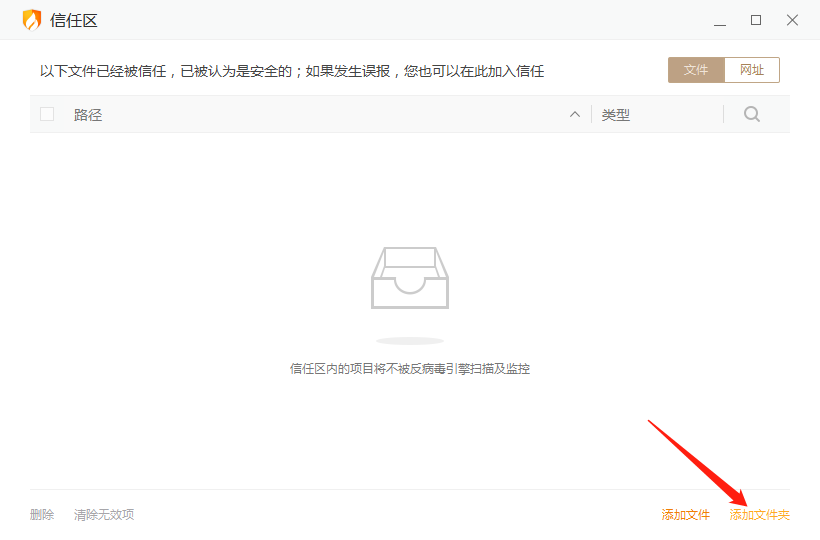Image resolution: width=820 pixels, height=540 pixels.
Task: Open search with the magnifier icon
Action: [752, 114]
